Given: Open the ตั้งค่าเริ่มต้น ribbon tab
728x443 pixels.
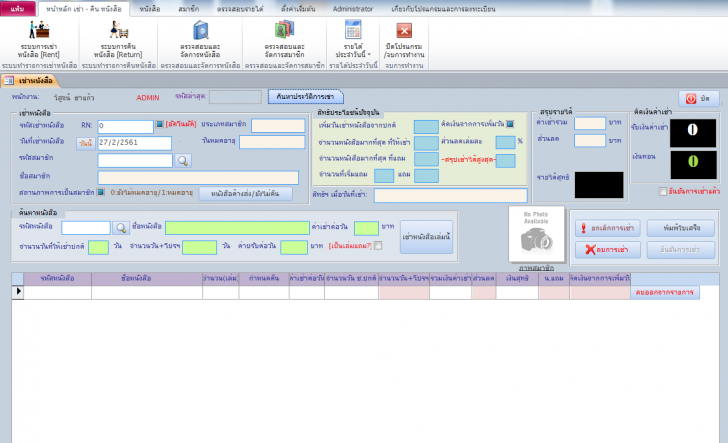Looking at the screenshot, I should click(298, 9).
